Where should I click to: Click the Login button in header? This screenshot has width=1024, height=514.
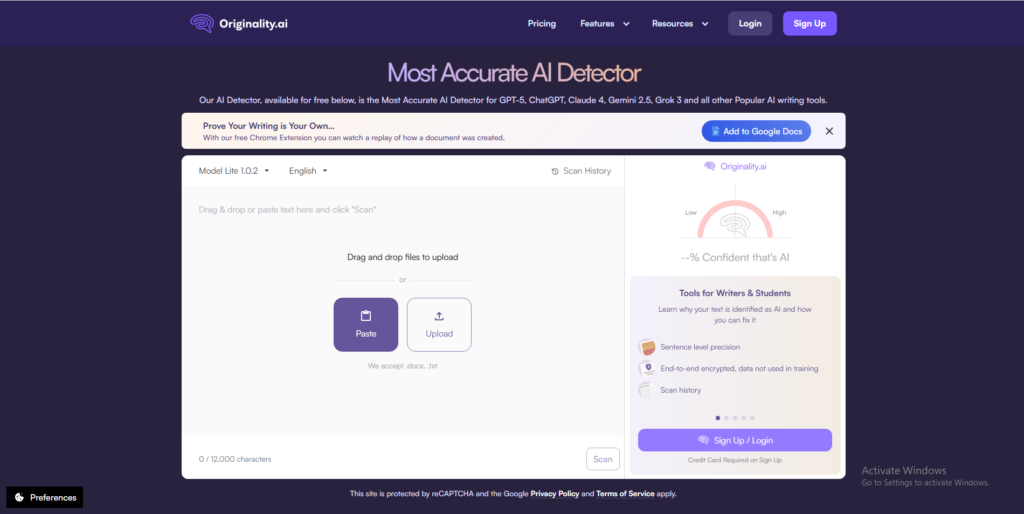[x=750, y=23]
